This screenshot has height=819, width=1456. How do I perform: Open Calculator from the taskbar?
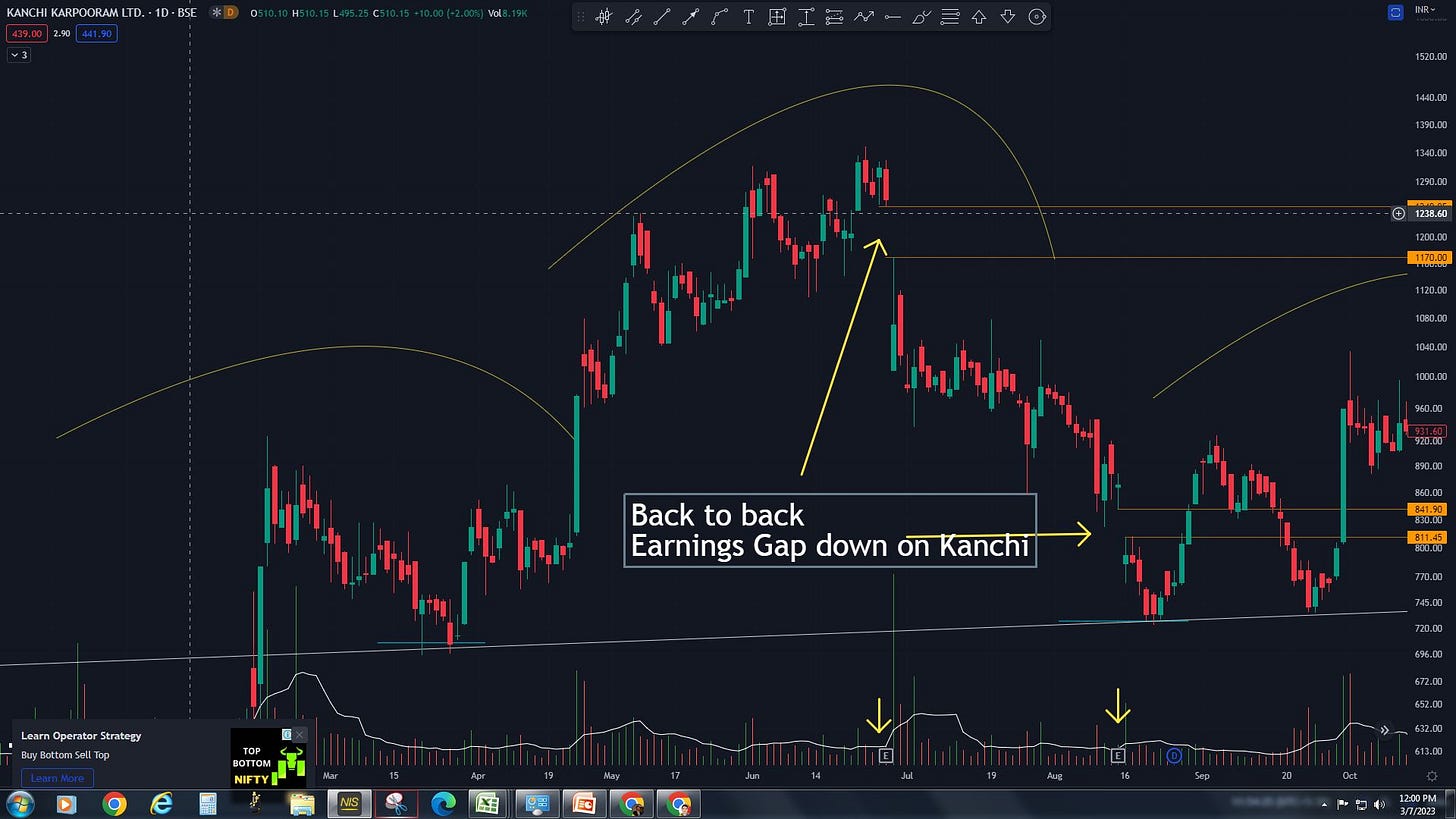pos(208,804)
